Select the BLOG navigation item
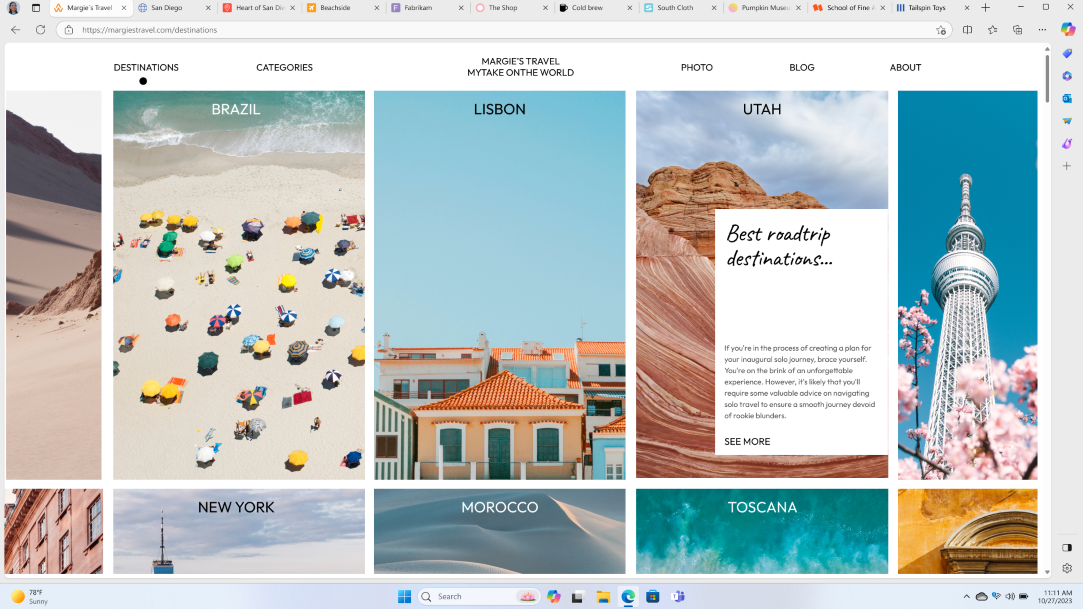Screen dimensions: 1083x609 (801, 67)
